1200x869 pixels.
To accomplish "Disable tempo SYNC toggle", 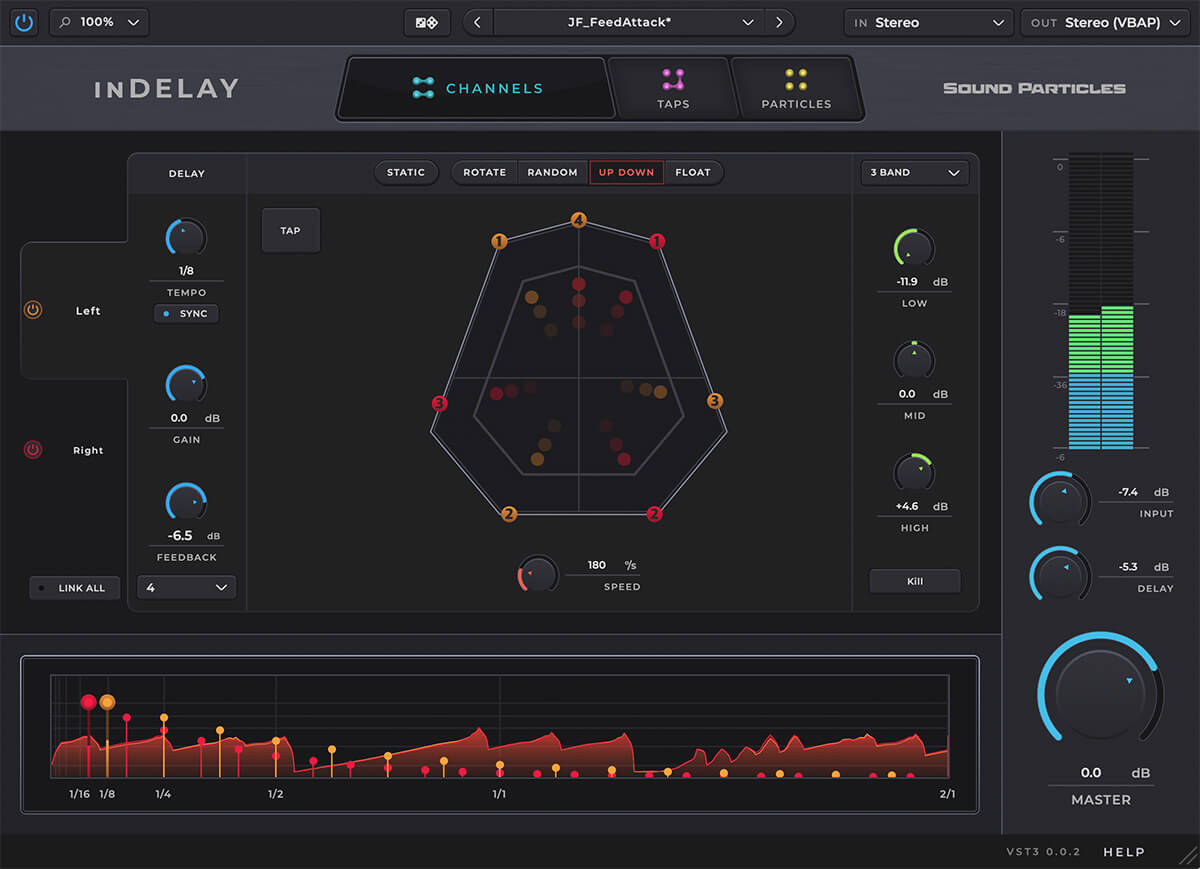I will 186,314.
